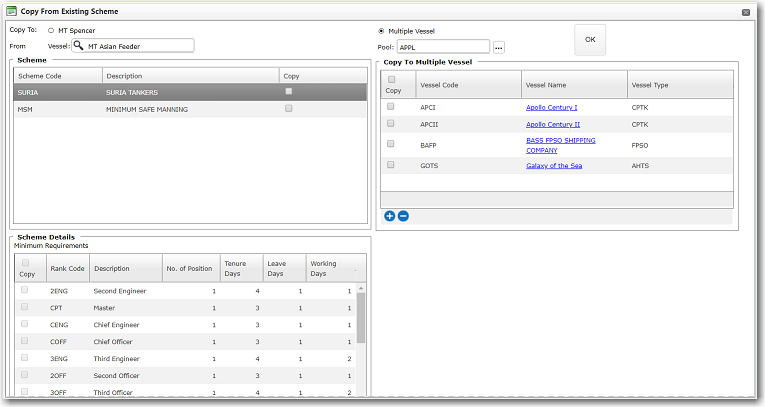Click in the Pool input field
Image resolution: width=765 pixels, height=407 pixels.
[442, 47]
